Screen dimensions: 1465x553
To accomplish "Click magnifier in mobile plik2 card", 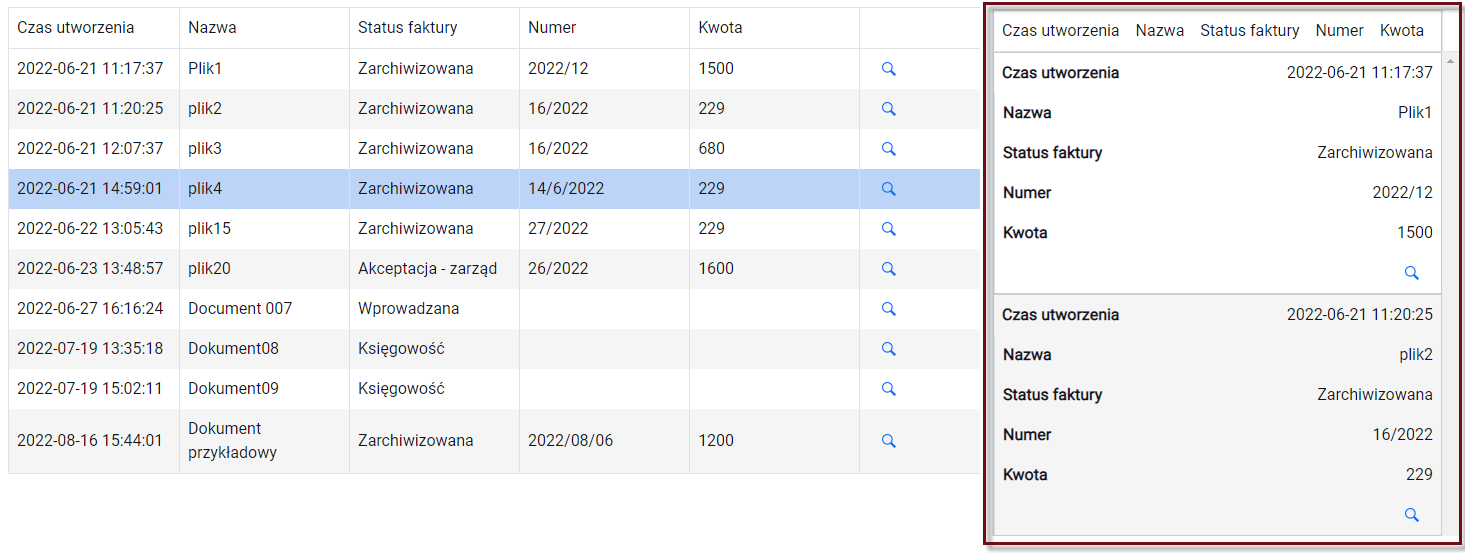I will 1412,515.
